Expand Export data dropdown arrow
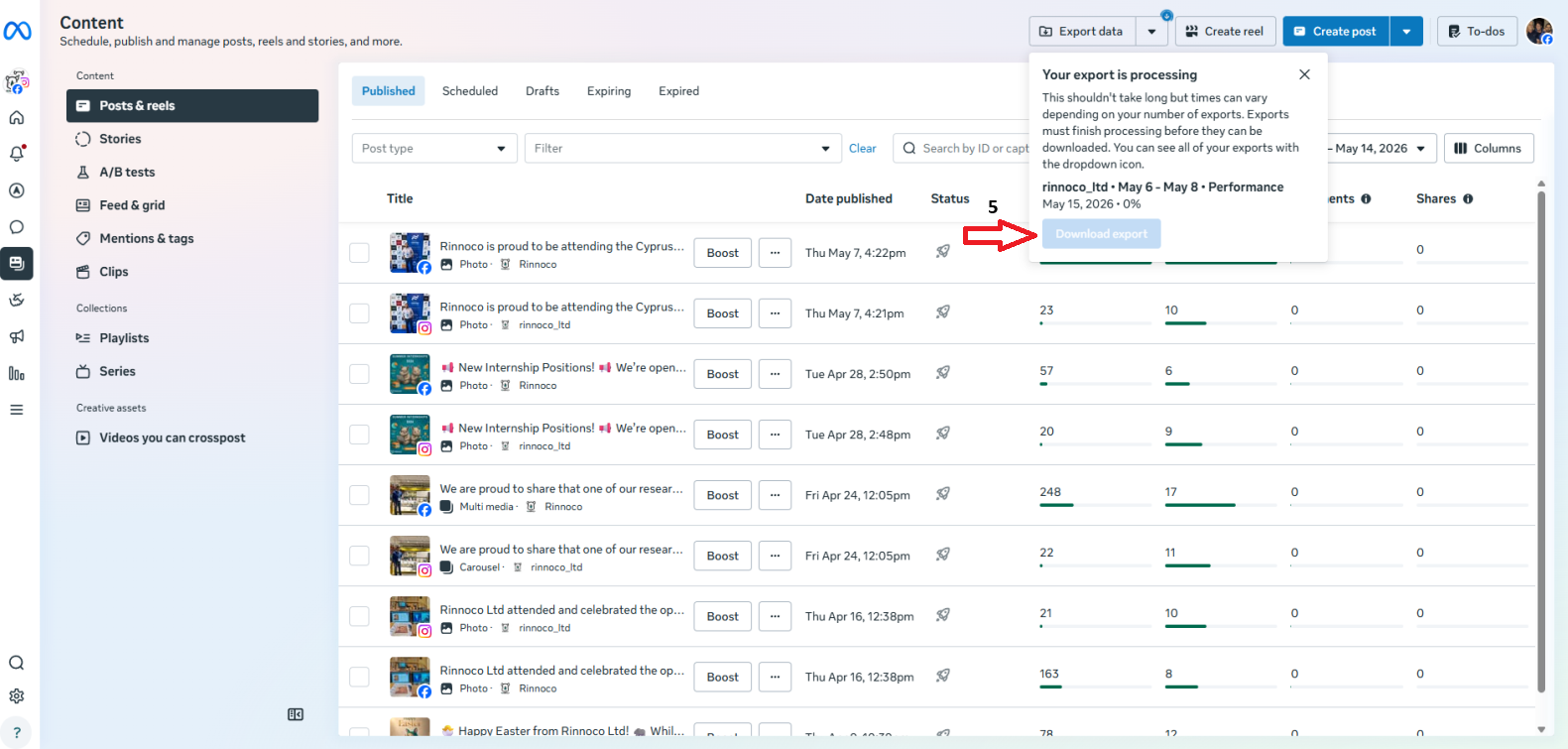Image resolution: width=1568 pixels, height=749 pixels. (x=1151, y=32)
